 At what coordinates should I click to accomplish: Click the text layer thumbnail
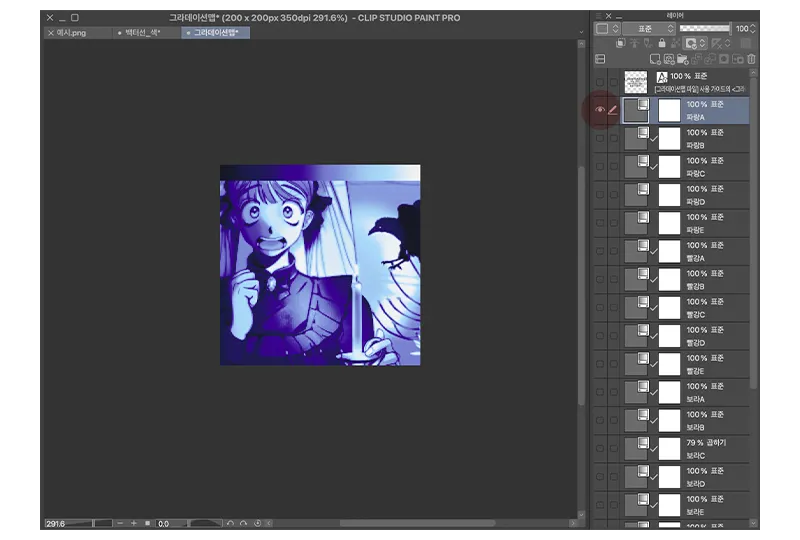pyautogui.click(x=636, y=82)
